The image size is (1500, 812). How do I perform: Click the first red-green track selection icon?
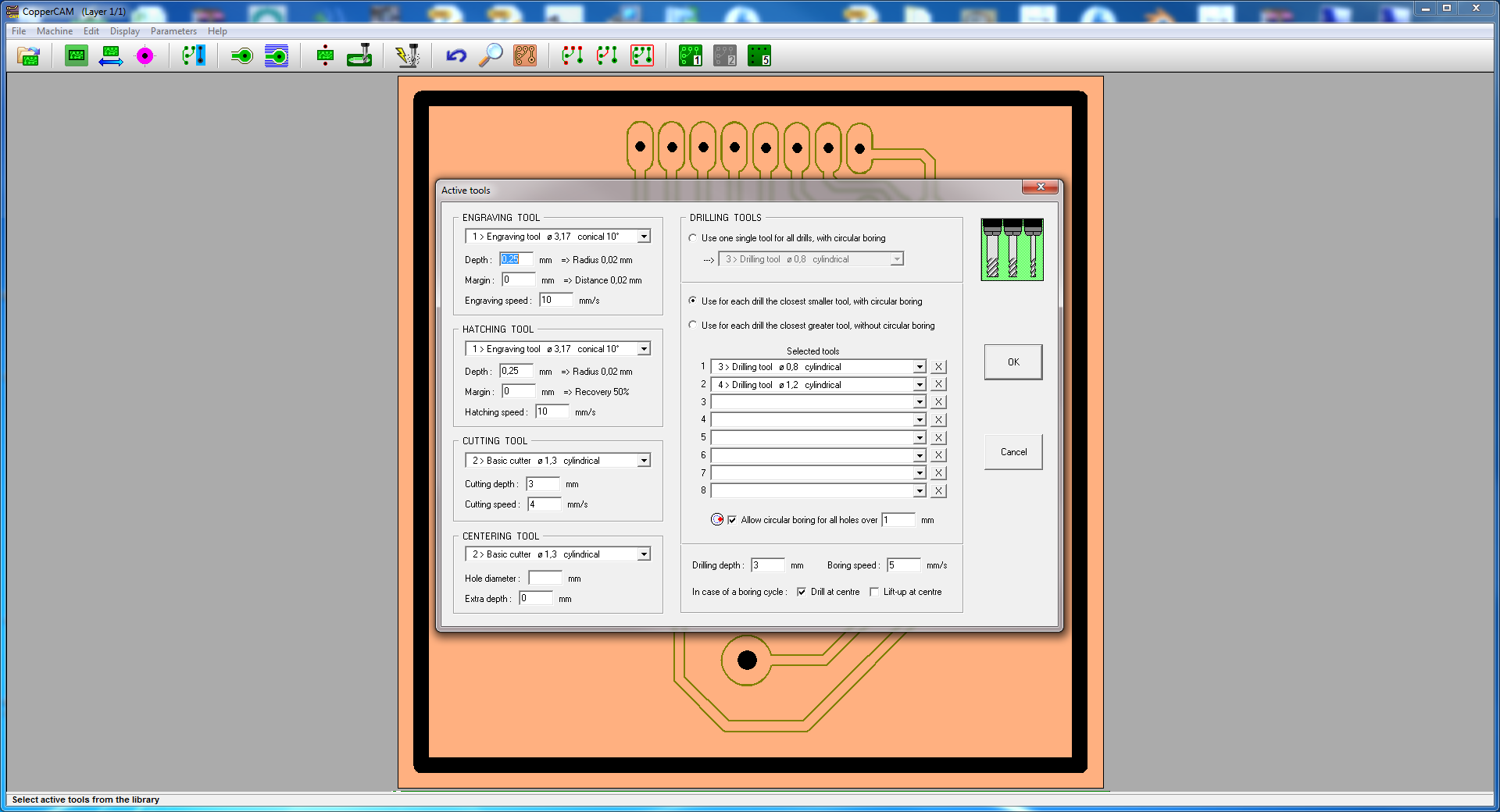(x=573, y=56)
